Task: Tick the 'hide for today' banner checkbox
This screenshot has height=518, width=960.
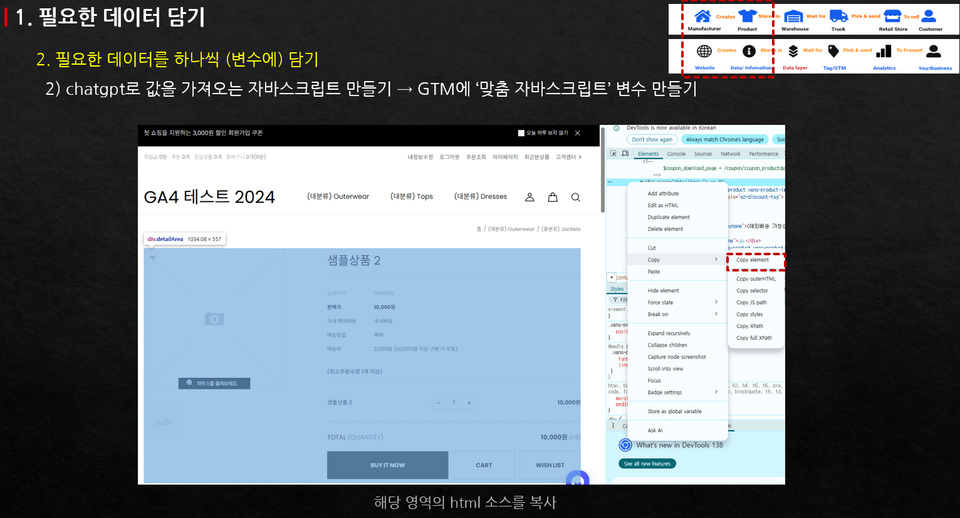Action: (x=521, y=133)
